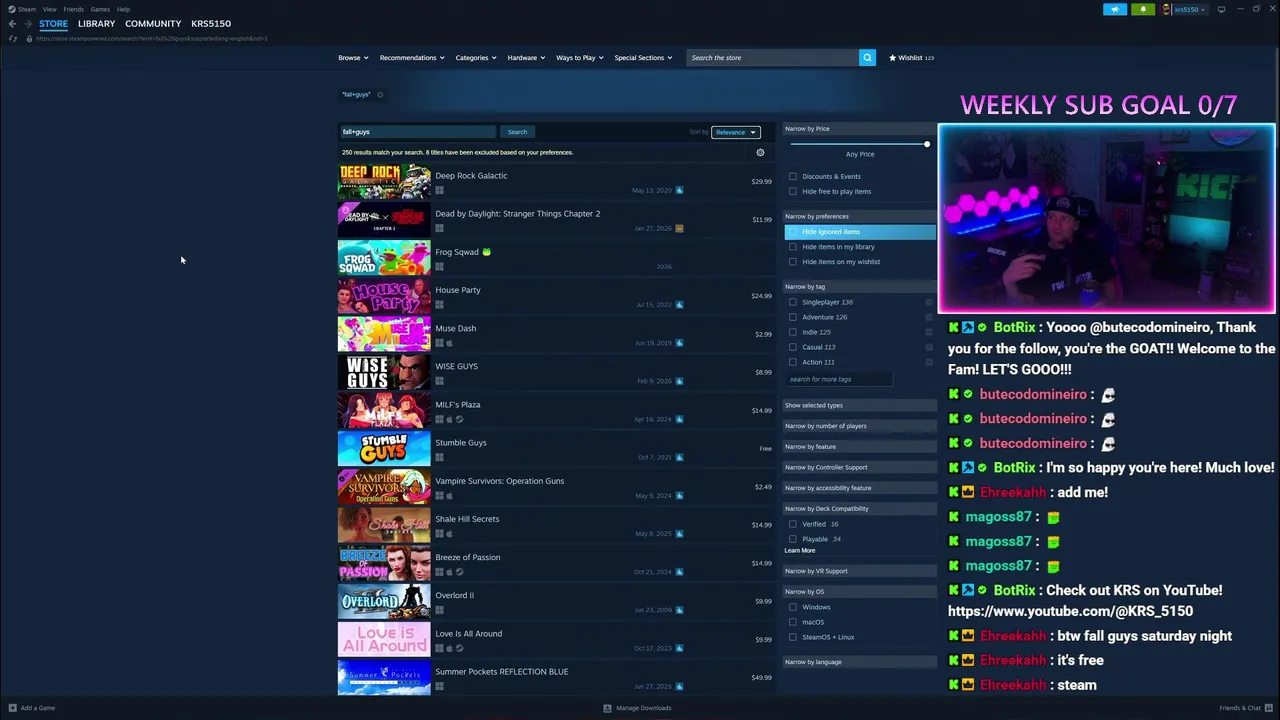Screen dimensions: 1280x720
Task: Enable Hide items on my wishlist
Action: tap(793, 262)
